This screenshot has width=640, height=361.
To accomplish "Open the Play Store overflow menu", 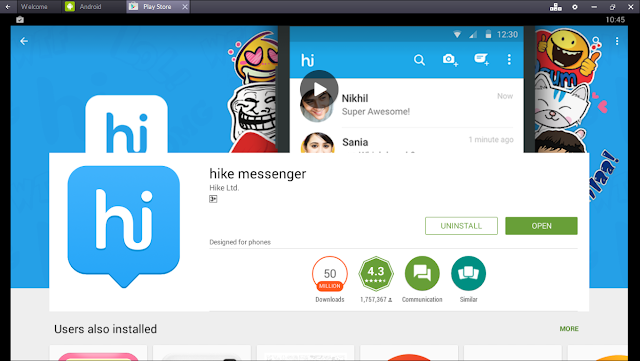I will [x=617, y=41].
